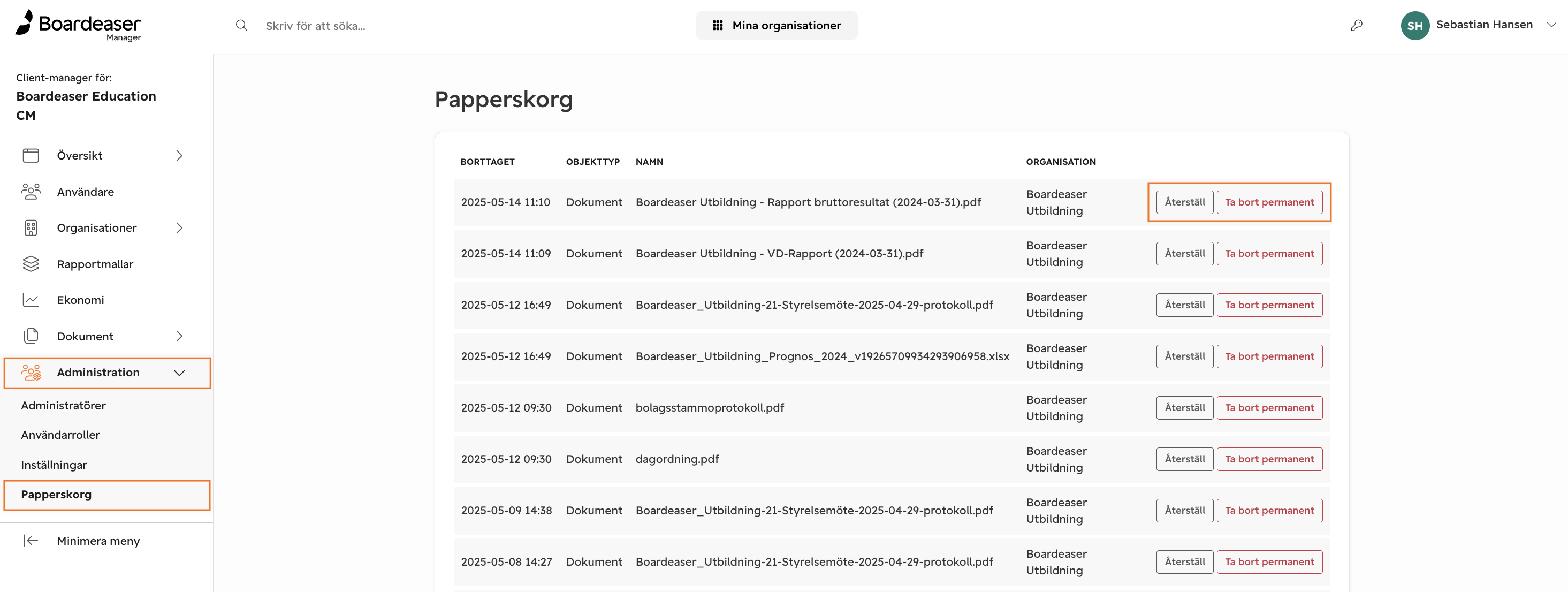Click the Användare people icon
The width and height of the screenshot is (1568, 592).
click(31, 191)
